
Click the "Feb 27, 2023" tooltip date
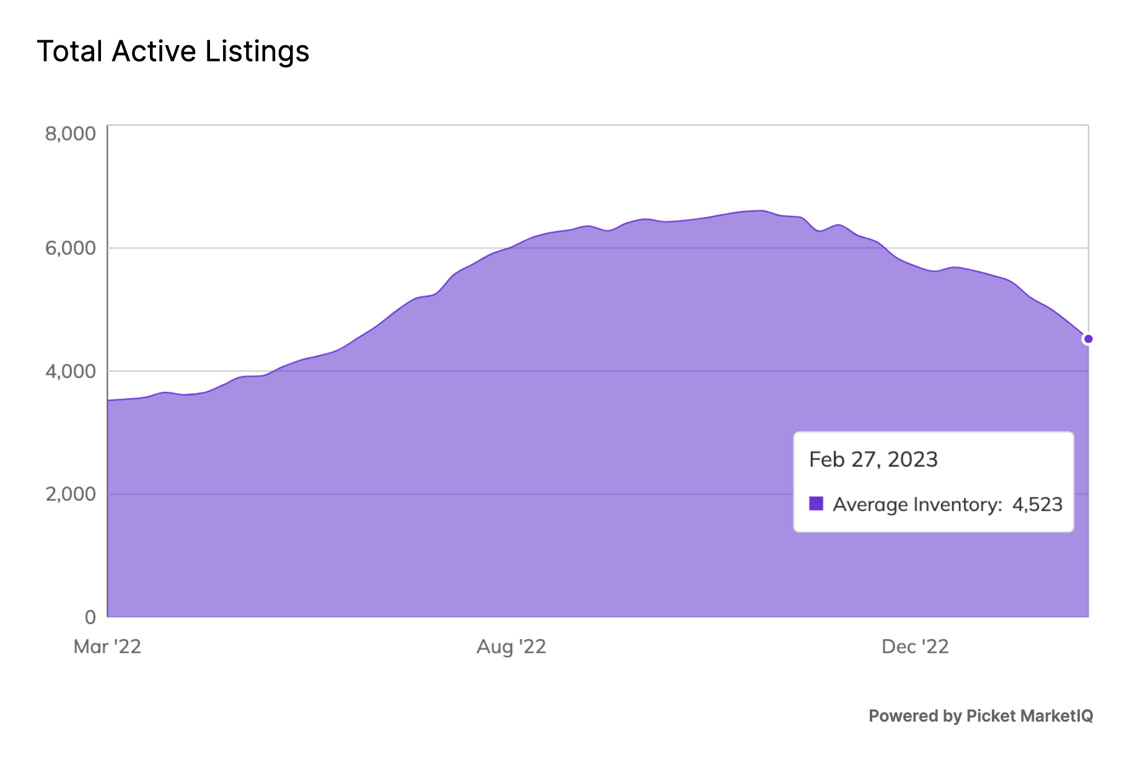(x=873, y=460)
